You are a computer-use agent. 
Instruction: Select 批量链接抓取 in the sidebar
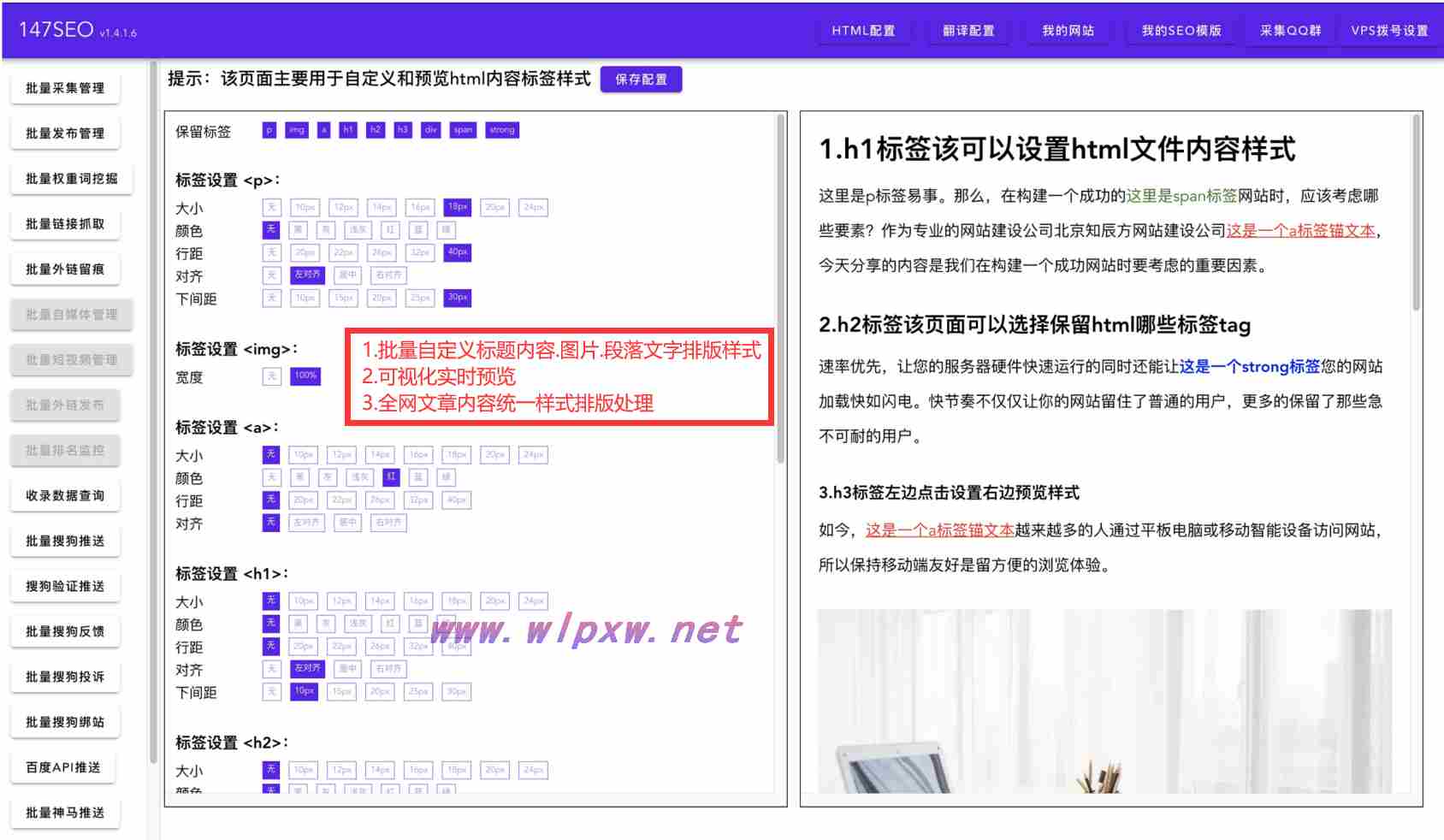click(x=65, y=224)
